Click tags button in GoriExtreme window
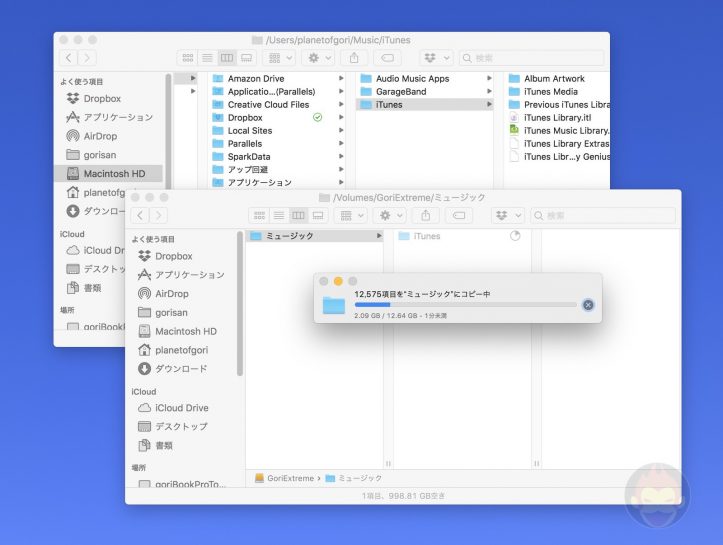723x545 pixels. click(459, 215)
